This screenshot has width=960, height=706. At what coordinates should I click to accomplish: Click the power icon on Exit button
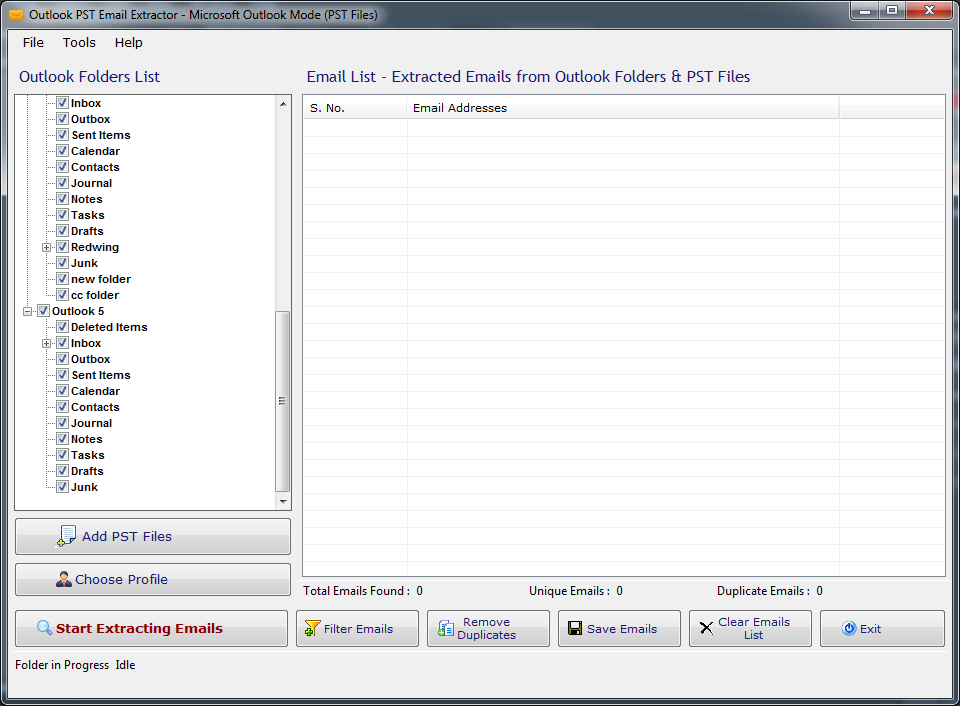click(849, 628)
